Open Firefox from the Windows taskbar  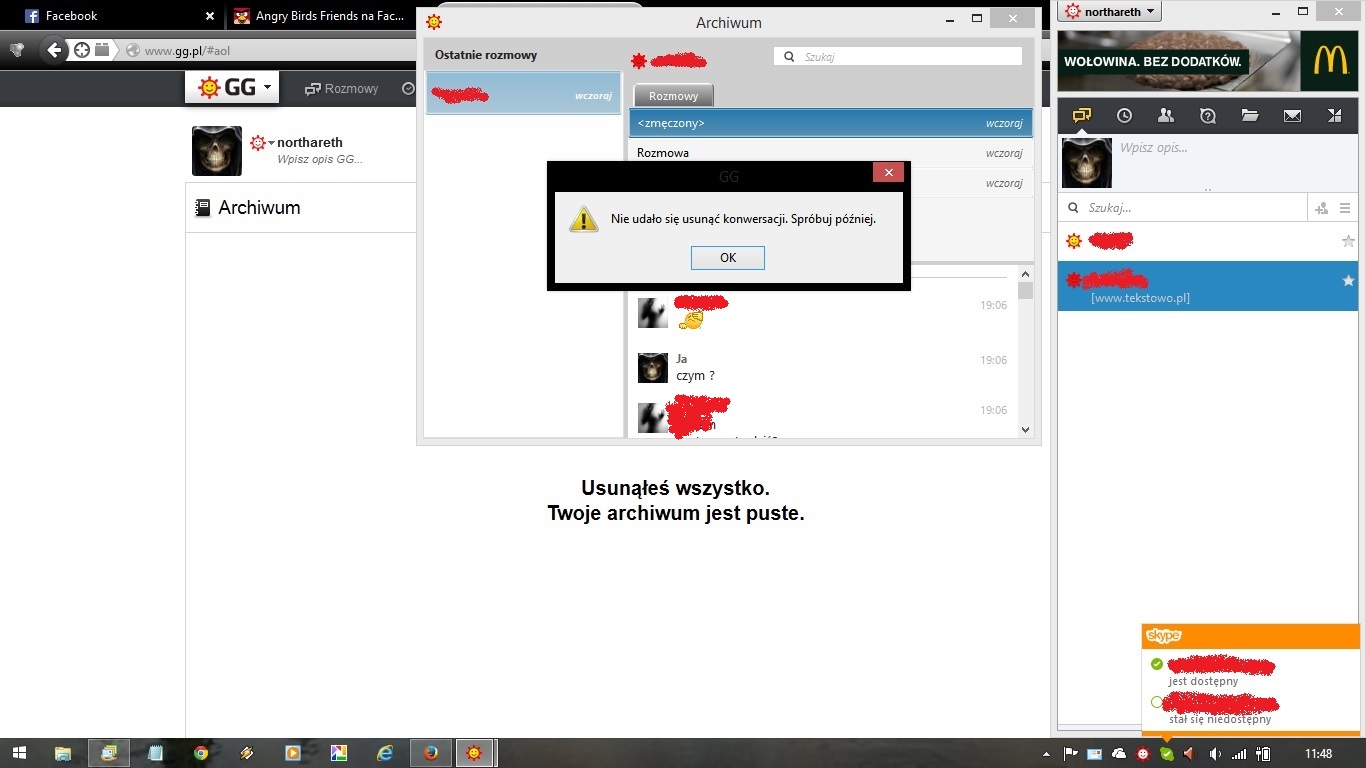pos(431,753)
